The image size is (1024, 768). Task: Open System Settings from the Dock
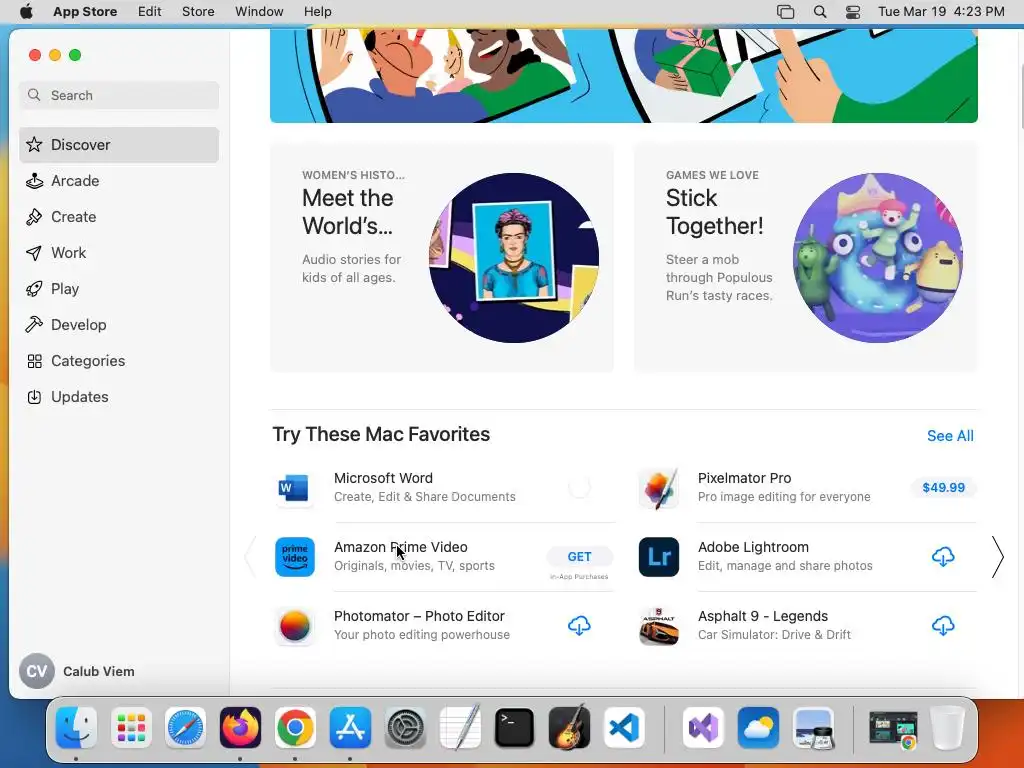point(405,728)
